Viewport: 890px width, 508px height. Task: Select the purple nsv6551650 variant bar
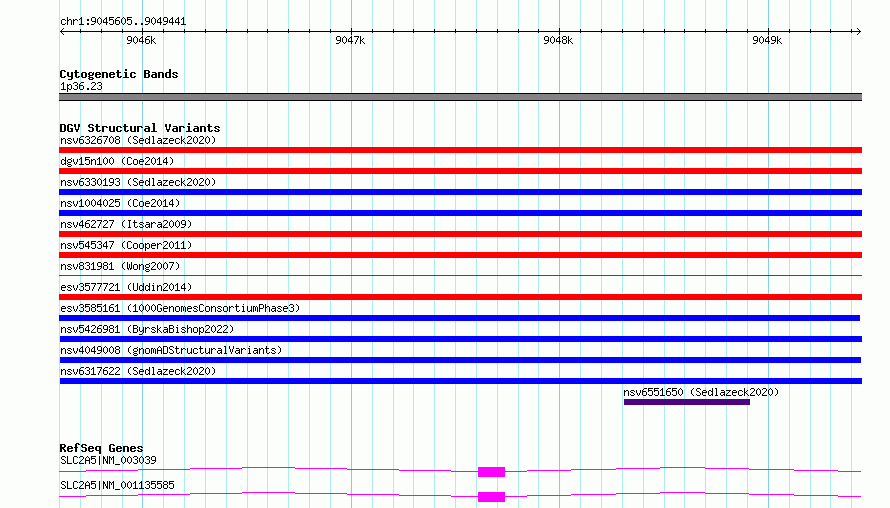[687, 402]
